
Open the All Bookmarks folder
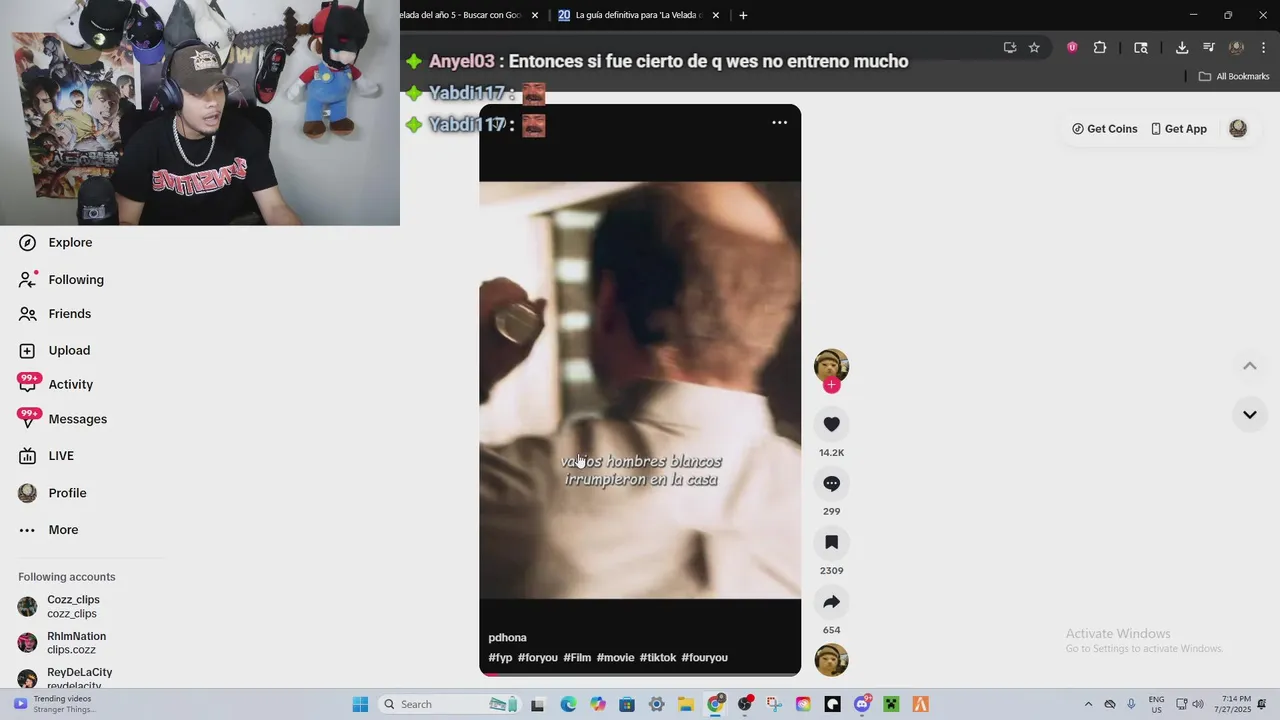point(1234,76)
